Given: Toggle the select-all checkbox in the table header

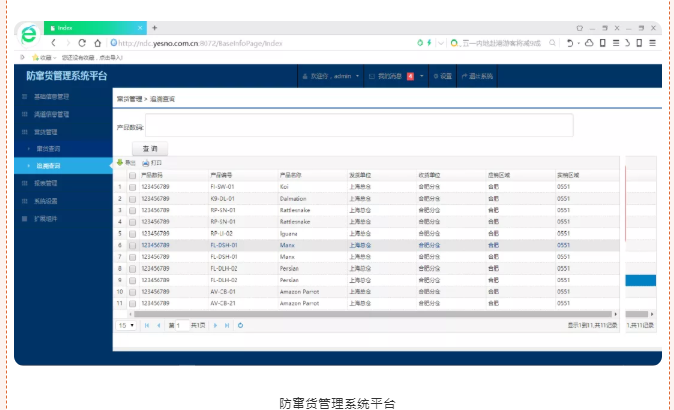Looking at the screenshot, I should (131, 174).
